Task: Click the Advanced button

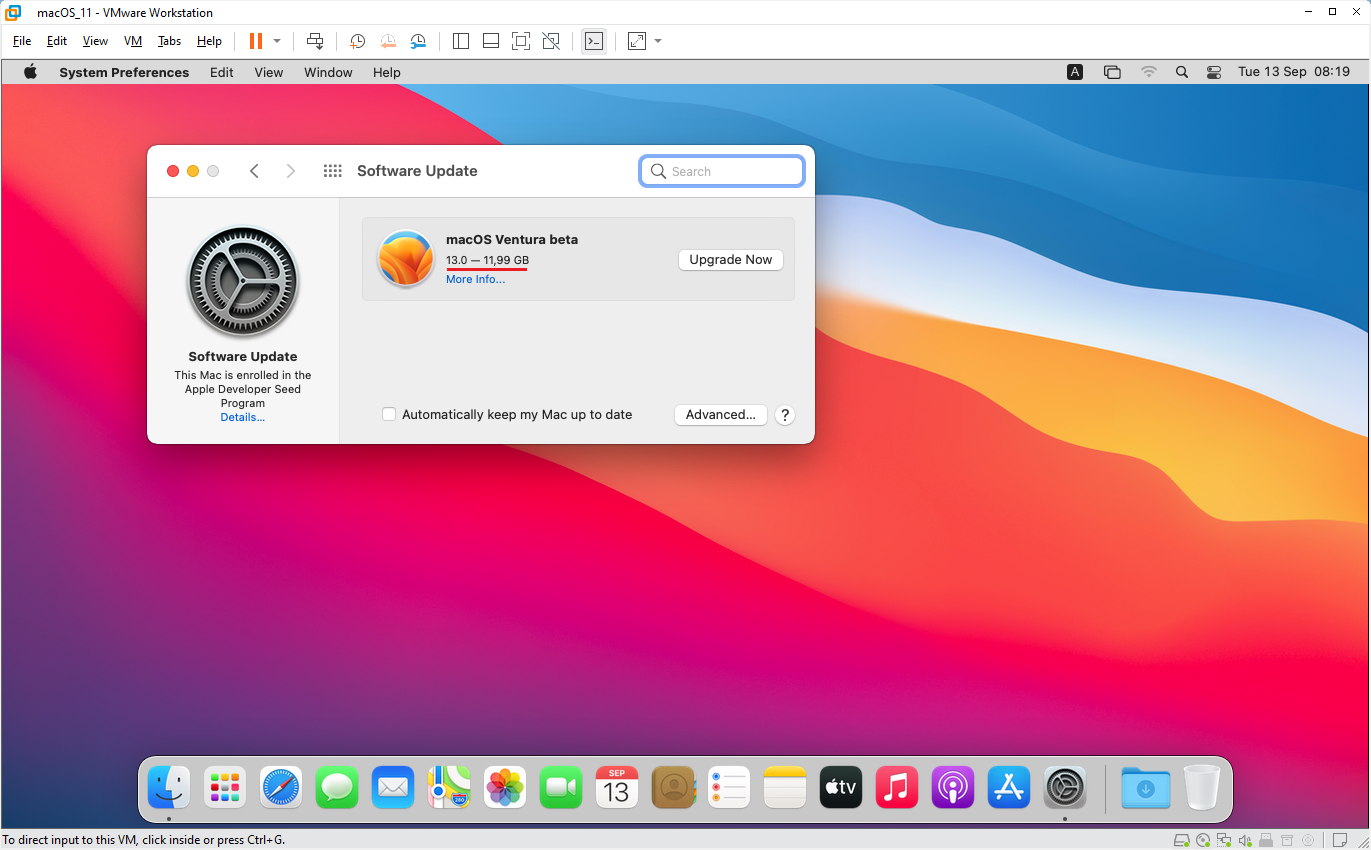Action: pyautogui.click(x=721, y=414)
